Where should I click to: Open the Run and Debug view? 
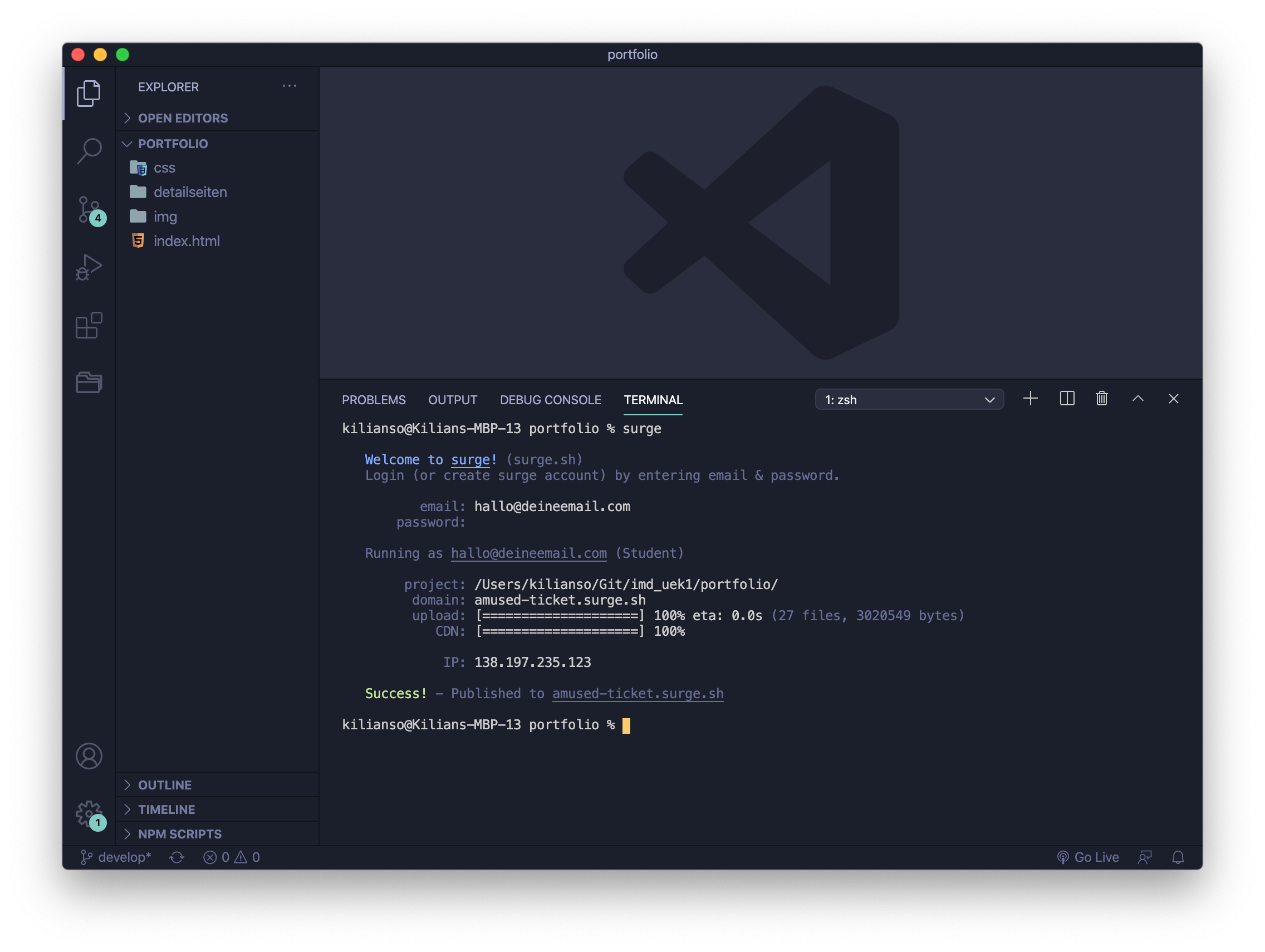pos(89,267)
